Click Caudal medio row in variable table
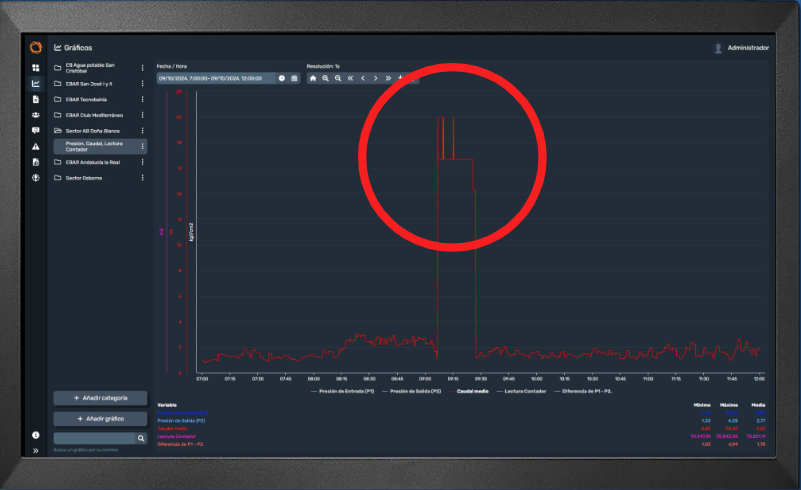This screenshot has height=490, width=801. (x=461, y=429)
